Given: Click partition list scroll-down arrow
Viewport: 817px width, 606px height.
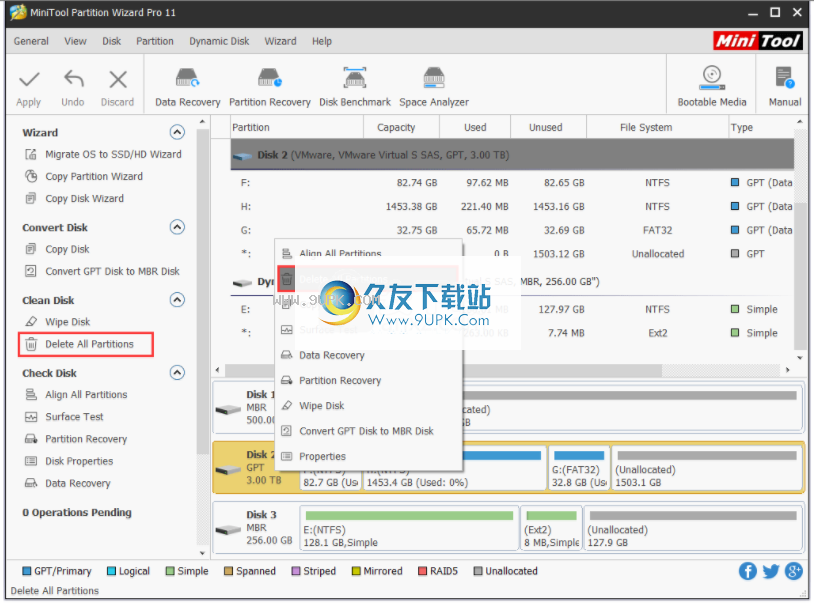Looking at the screenshot, I should (x=799, y=358).
